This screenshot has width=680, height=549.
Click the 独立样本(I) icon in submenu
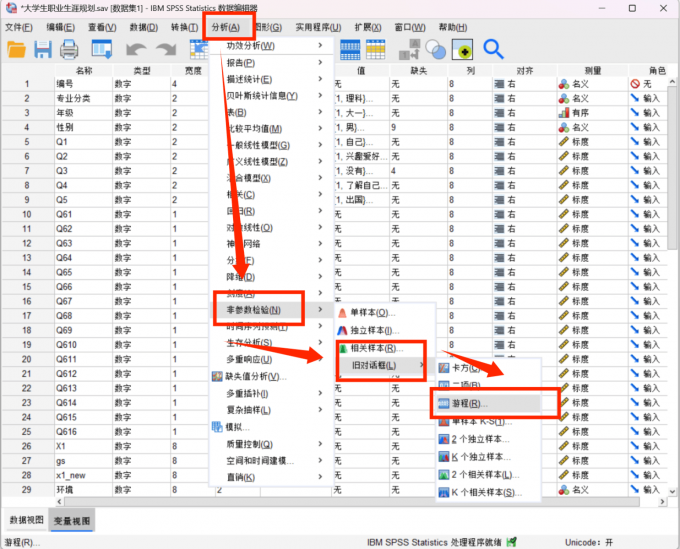coord(342,331)
